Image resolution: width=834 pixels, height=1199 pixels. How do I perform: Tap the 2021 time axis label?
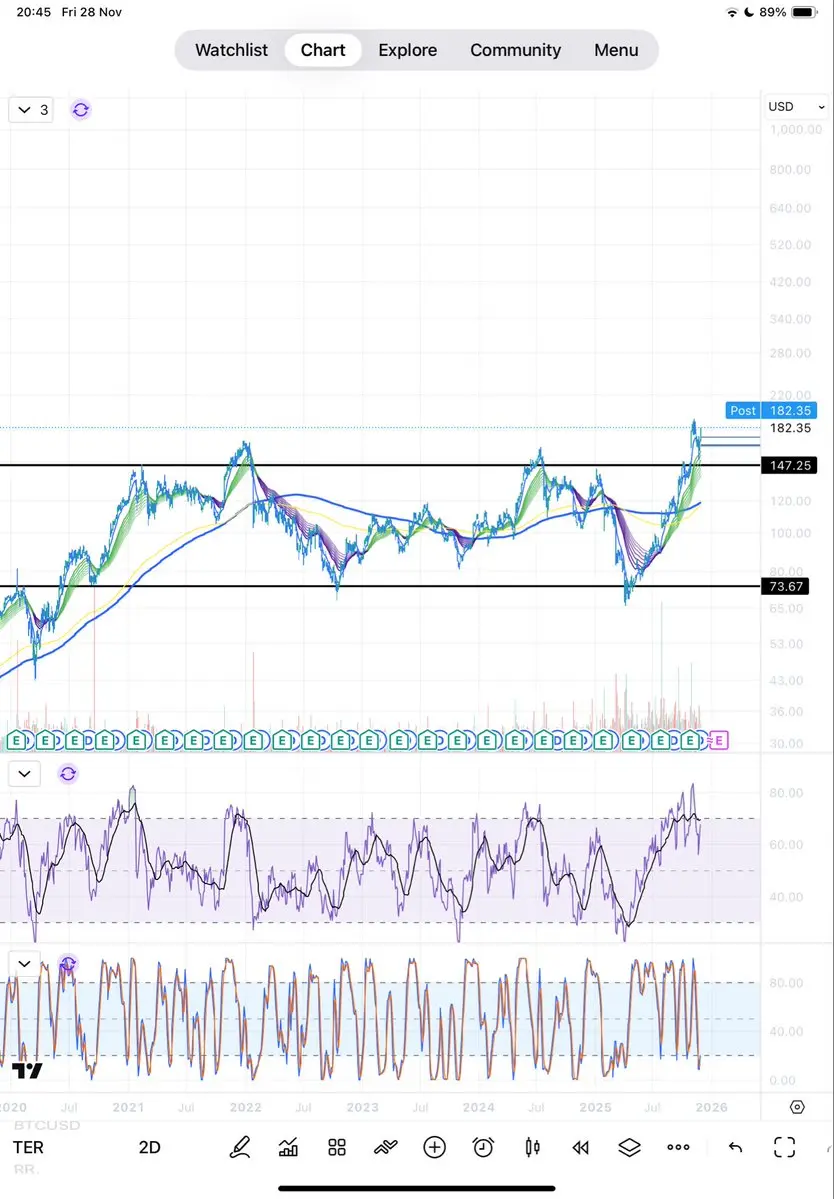[x=128, y=1107]
